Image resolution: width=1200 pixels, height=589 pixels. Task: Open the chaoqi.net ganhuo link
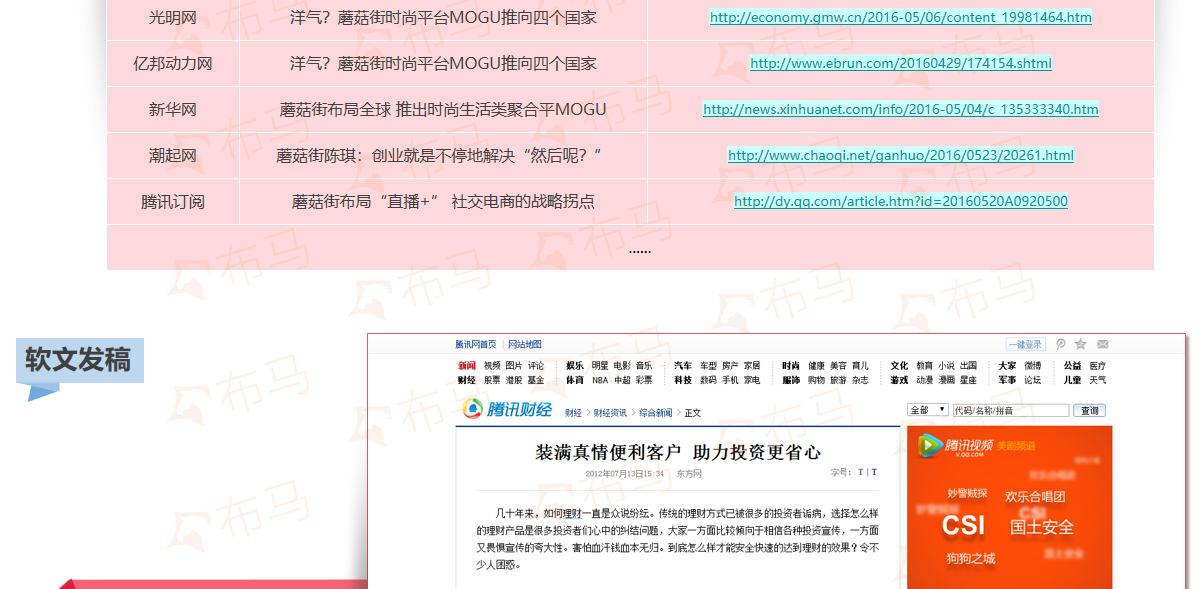900,155
